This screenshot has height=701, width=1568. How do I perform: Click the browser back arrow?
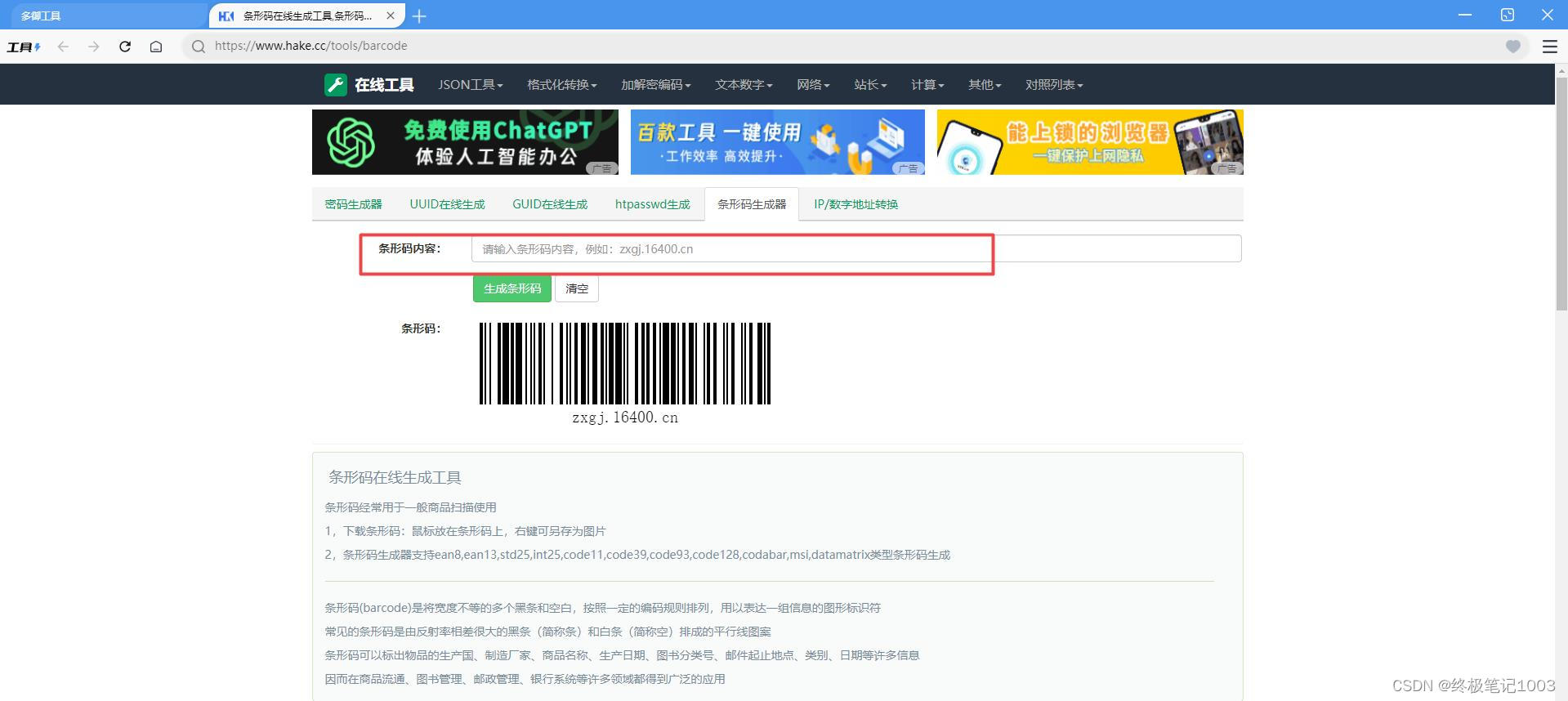click(63, 47)
